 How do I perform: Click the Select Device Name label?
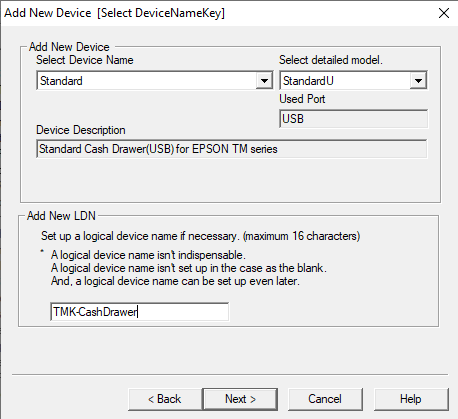click(85, 60)
